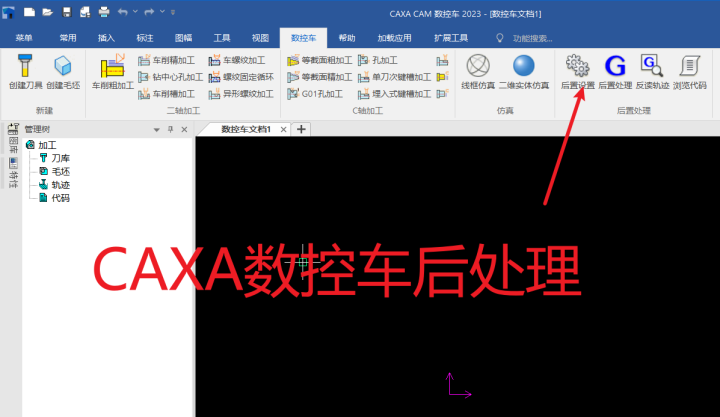Open the 菜单 menu tab
This screenshot has width=720, height=417.
24,38
